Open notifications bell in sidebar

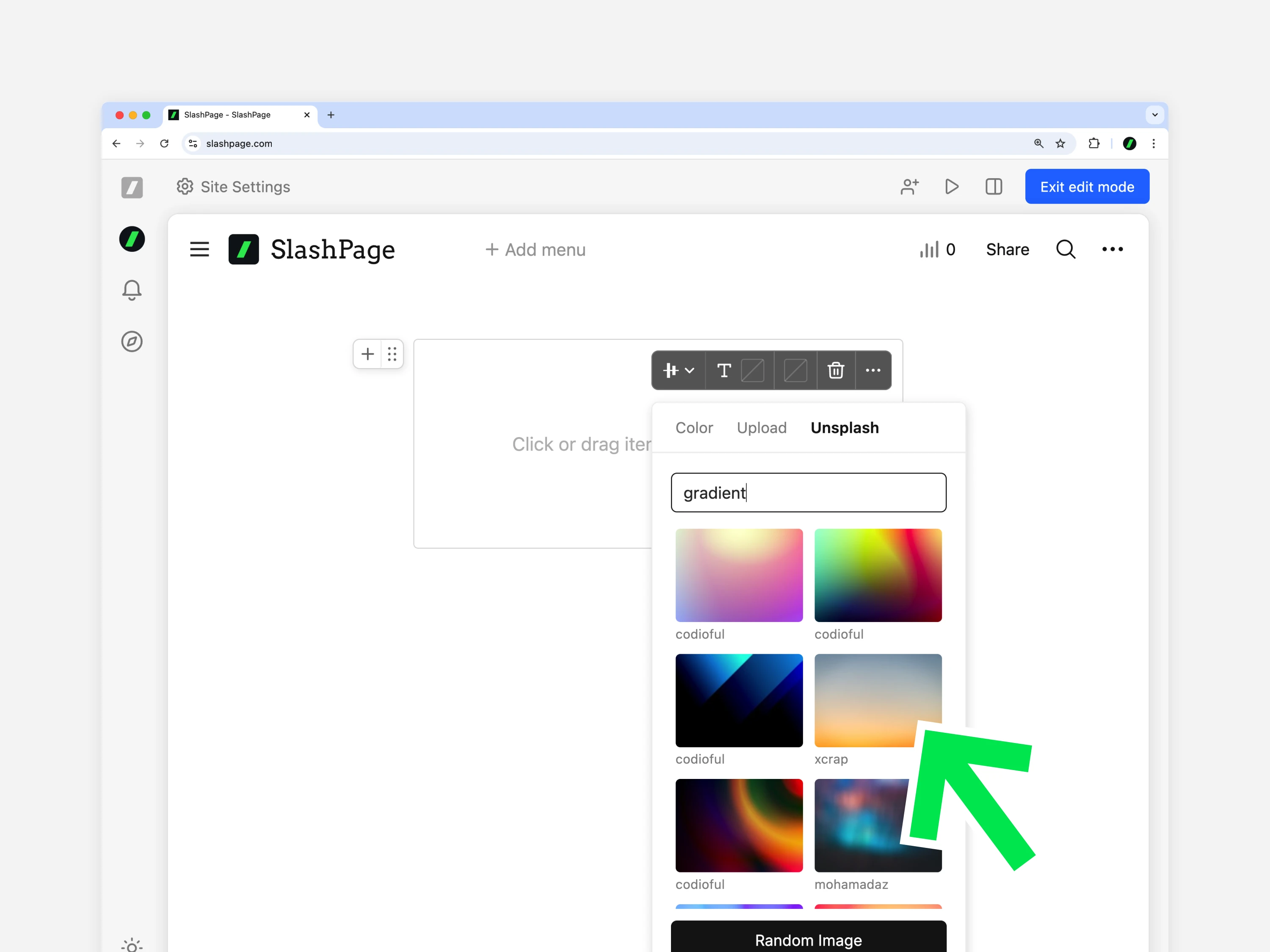tap(132, 290)
